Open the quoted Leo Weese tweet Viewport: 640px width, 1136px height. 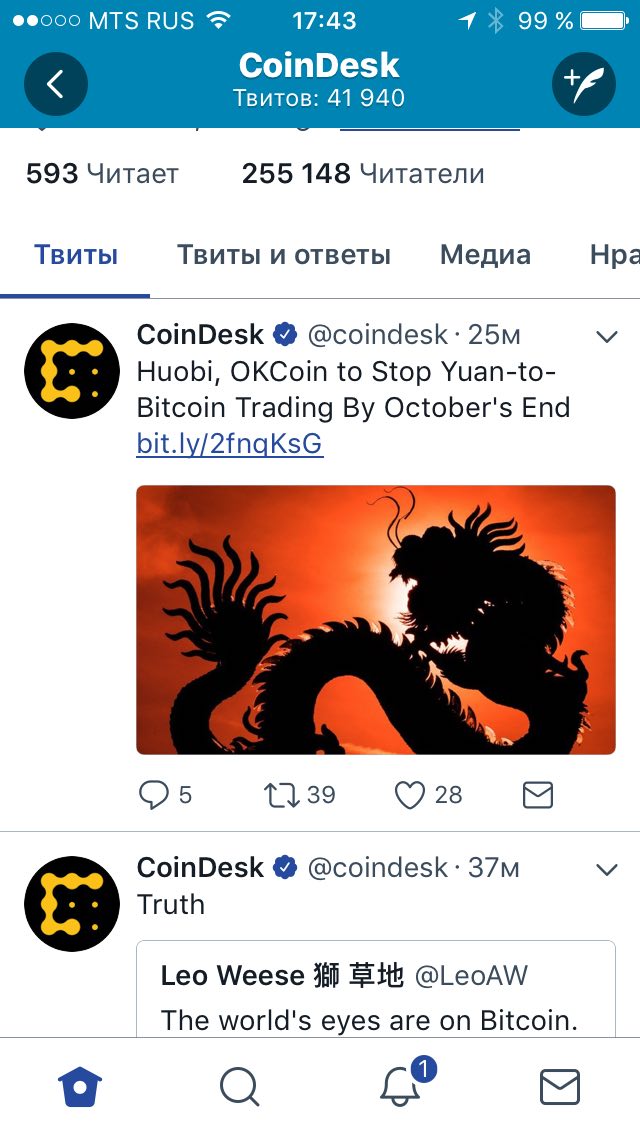[375, 989]
